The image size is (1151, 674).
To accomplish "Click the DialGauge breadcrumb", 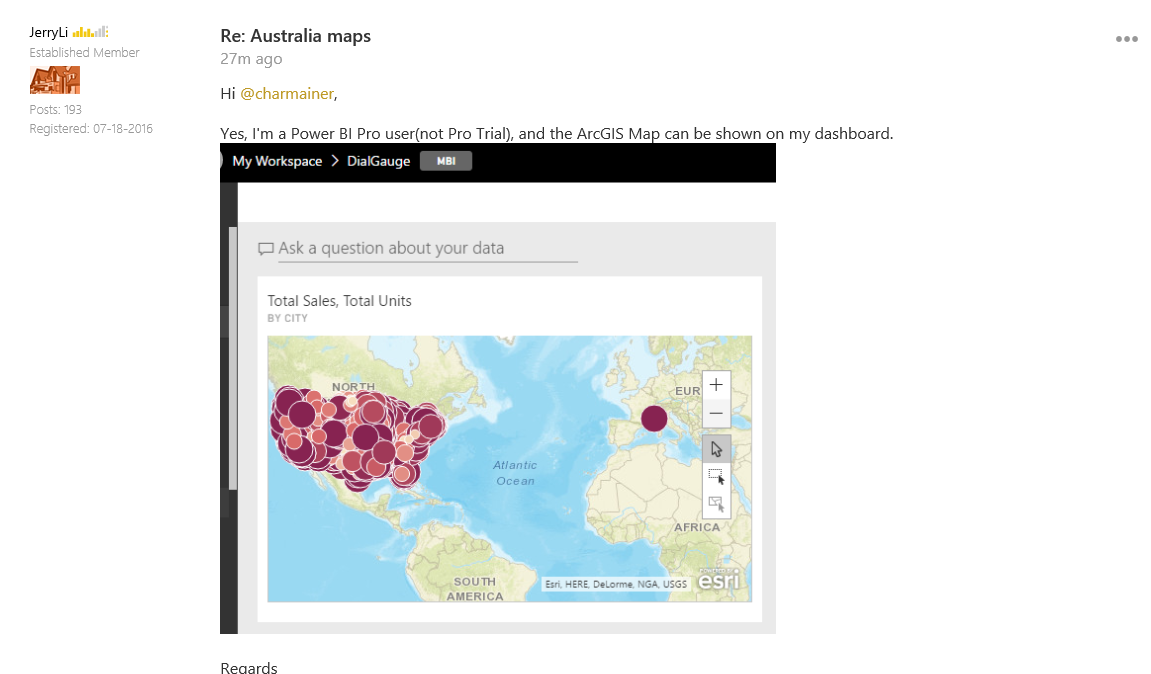I will [x=378, y=161].
